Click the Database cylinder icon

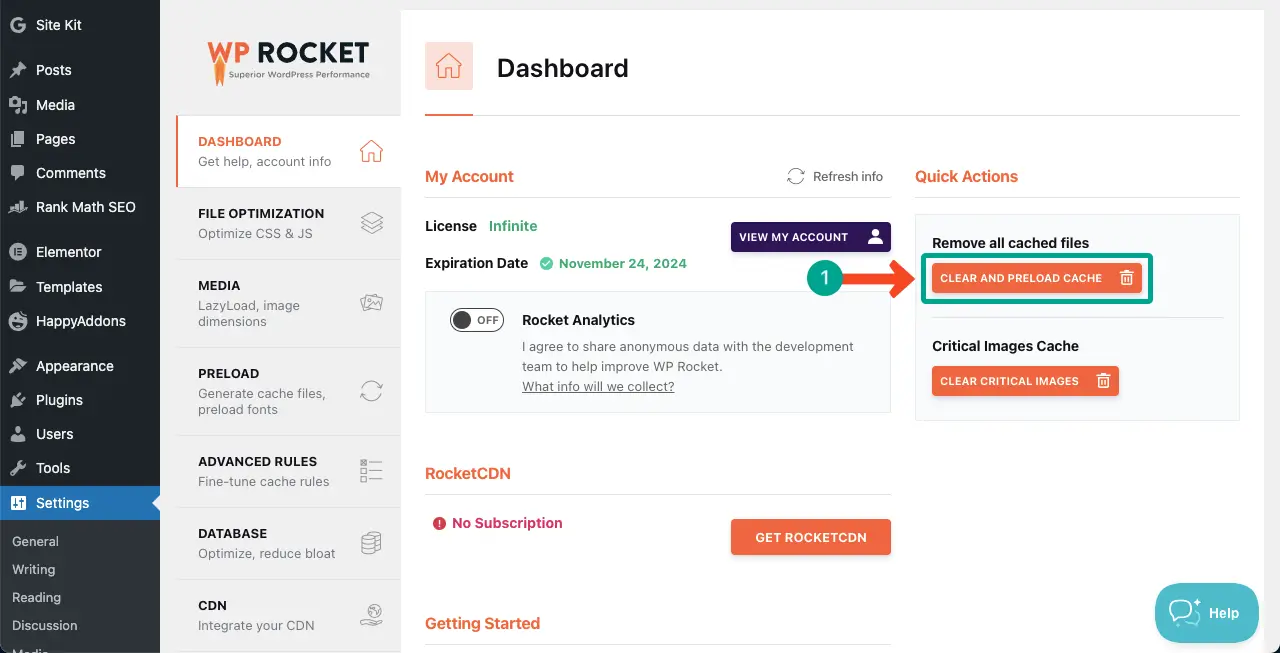[x=371, y=543]
